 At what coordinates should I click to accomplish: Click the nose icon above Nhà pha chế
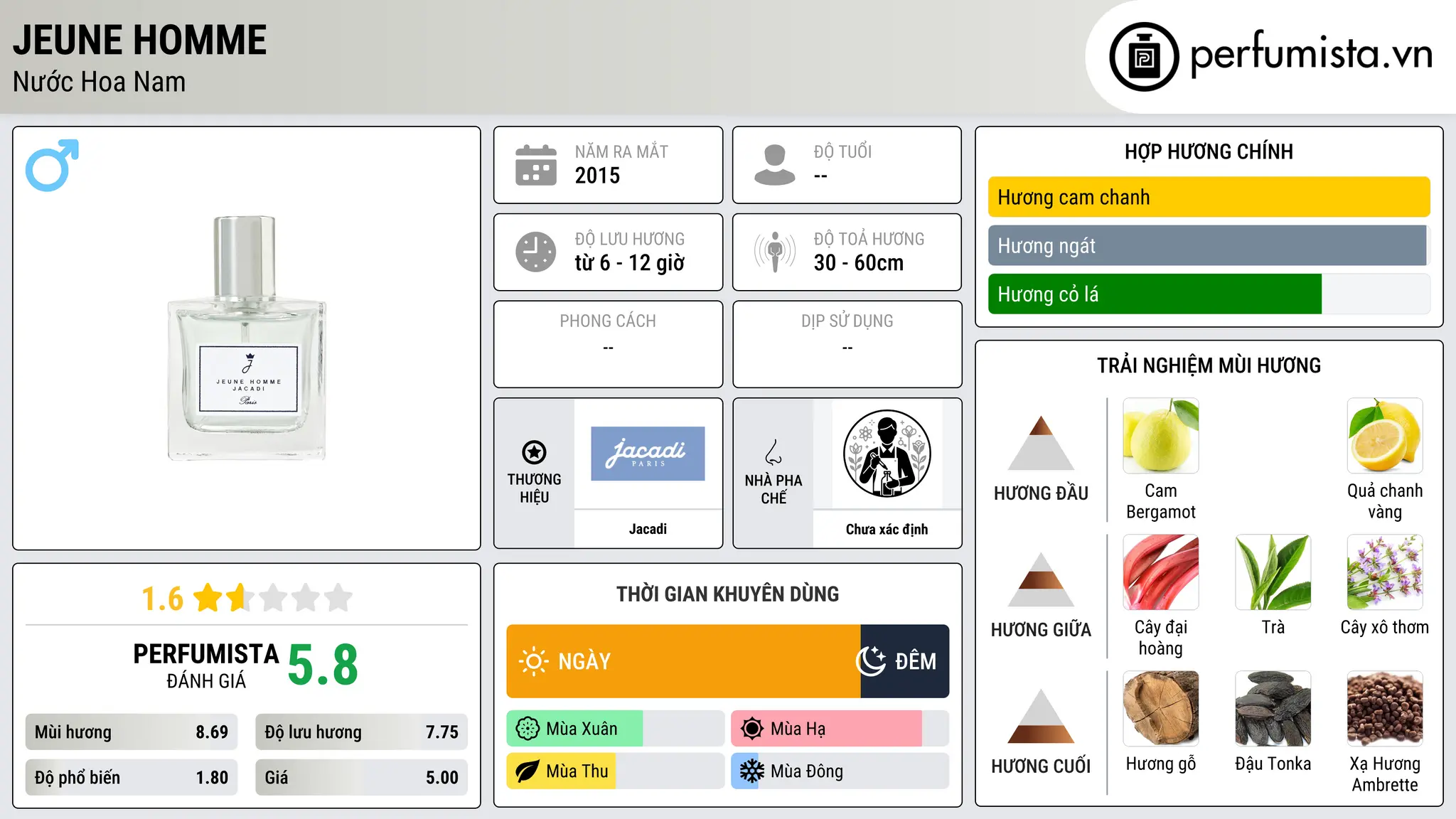click(x=773, y=452)
